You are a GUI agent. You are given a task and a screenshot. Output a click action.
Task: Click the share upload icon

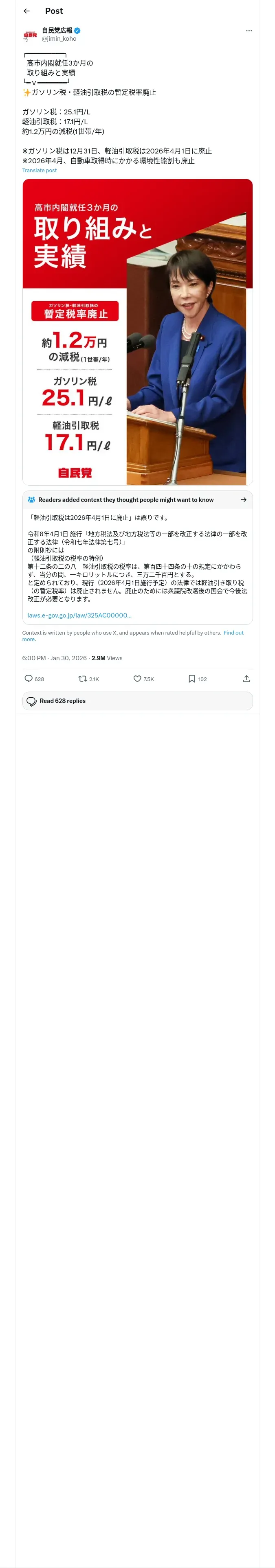246,679
